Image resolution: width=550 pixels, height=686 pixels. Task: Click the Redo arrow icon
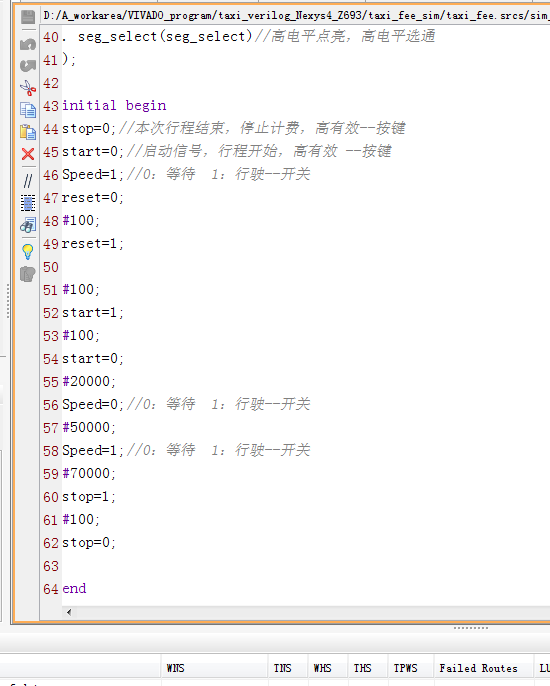(x=28, y=66)
